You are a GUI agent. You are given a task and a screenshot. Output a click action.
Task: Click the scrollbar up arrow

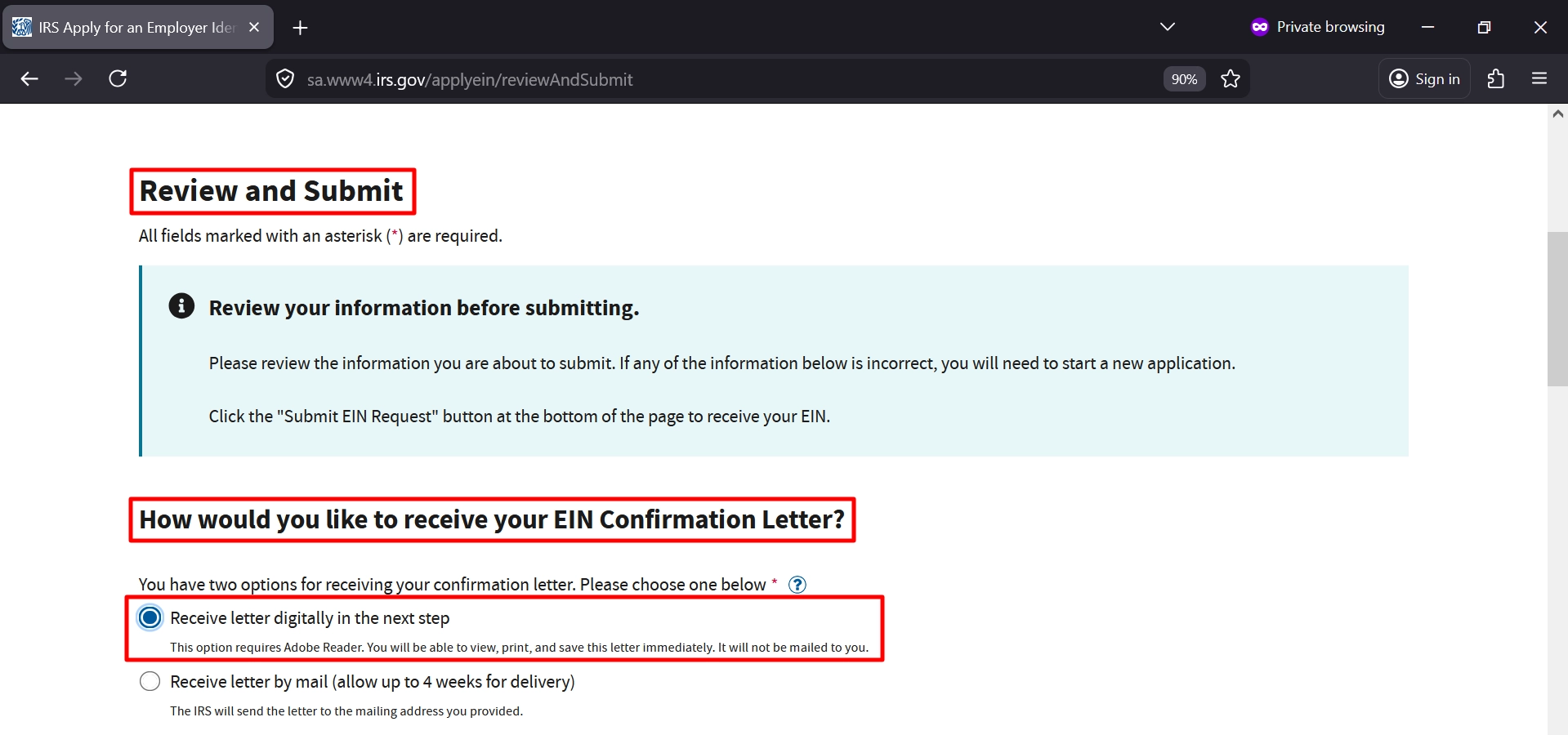pyautogui.click(x=1557, y=114)
